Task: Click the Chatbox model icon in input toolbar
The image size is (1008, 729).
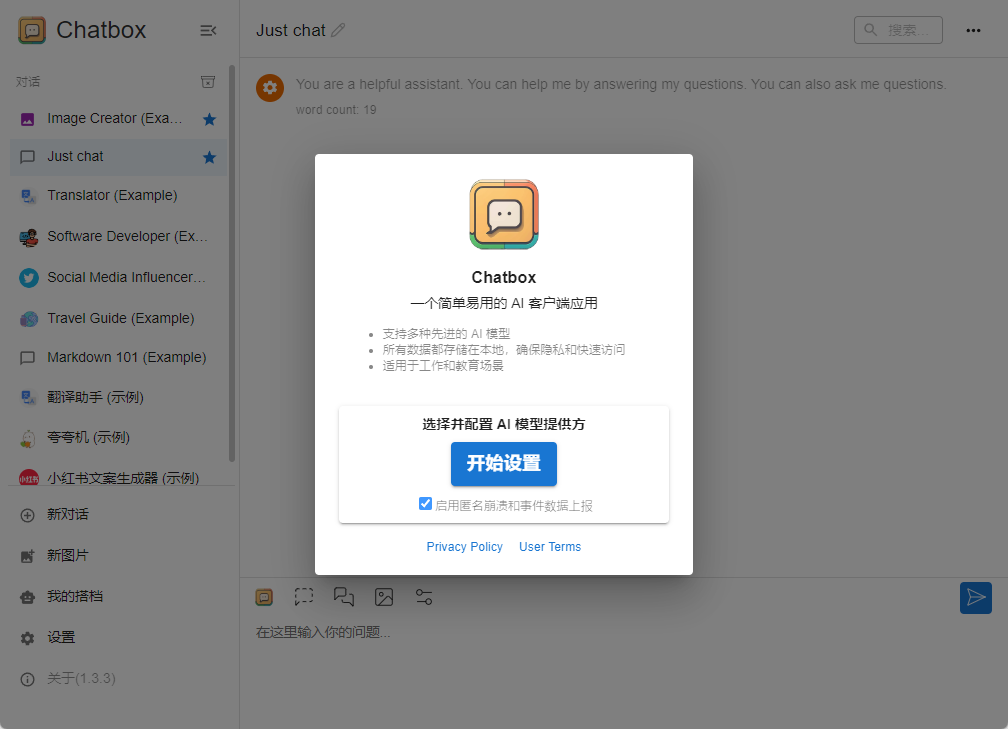Action: (264, 597)
